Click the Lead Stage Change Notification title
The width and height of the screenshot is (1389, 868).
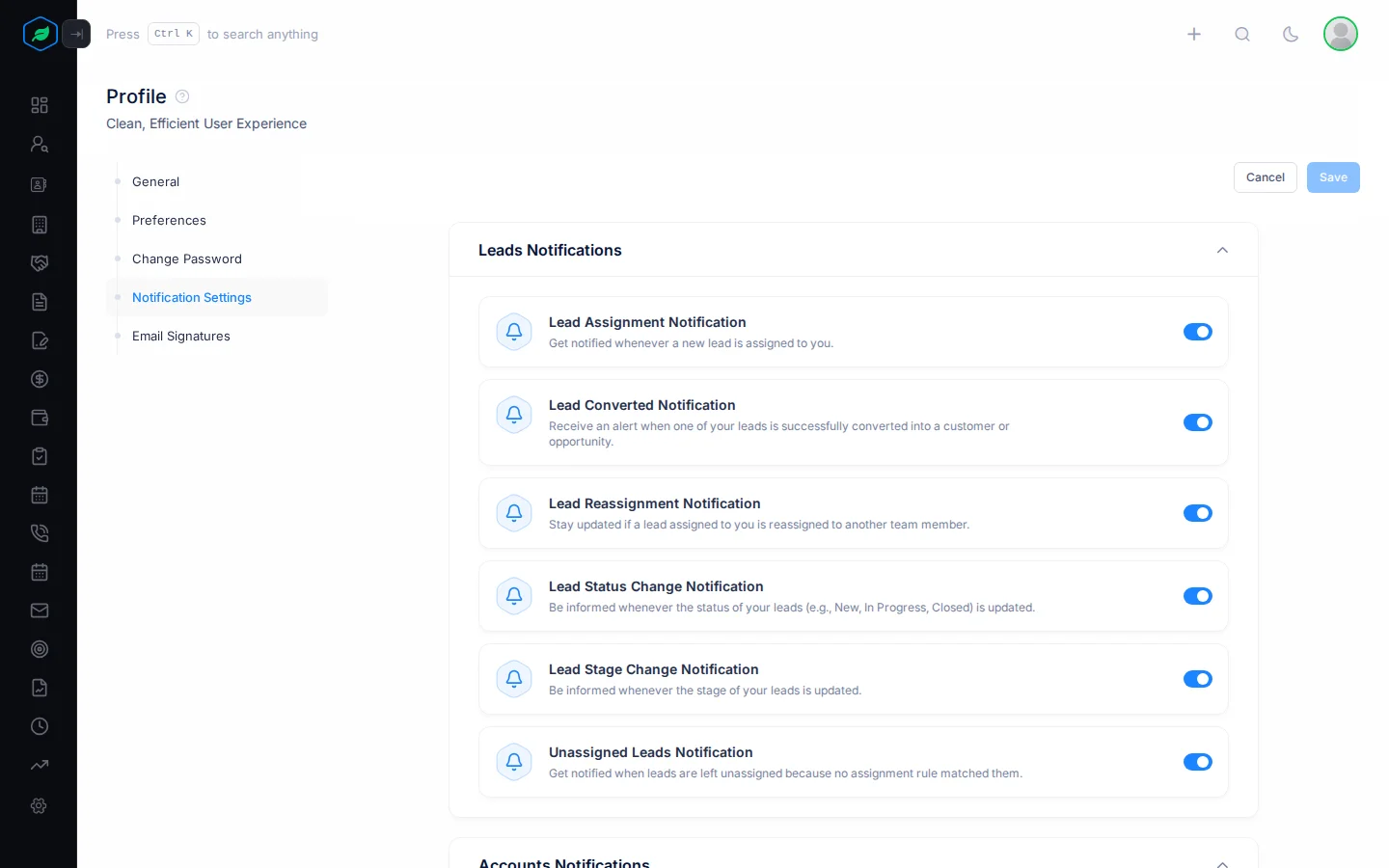pyautogui.click(x=654, y=669)
